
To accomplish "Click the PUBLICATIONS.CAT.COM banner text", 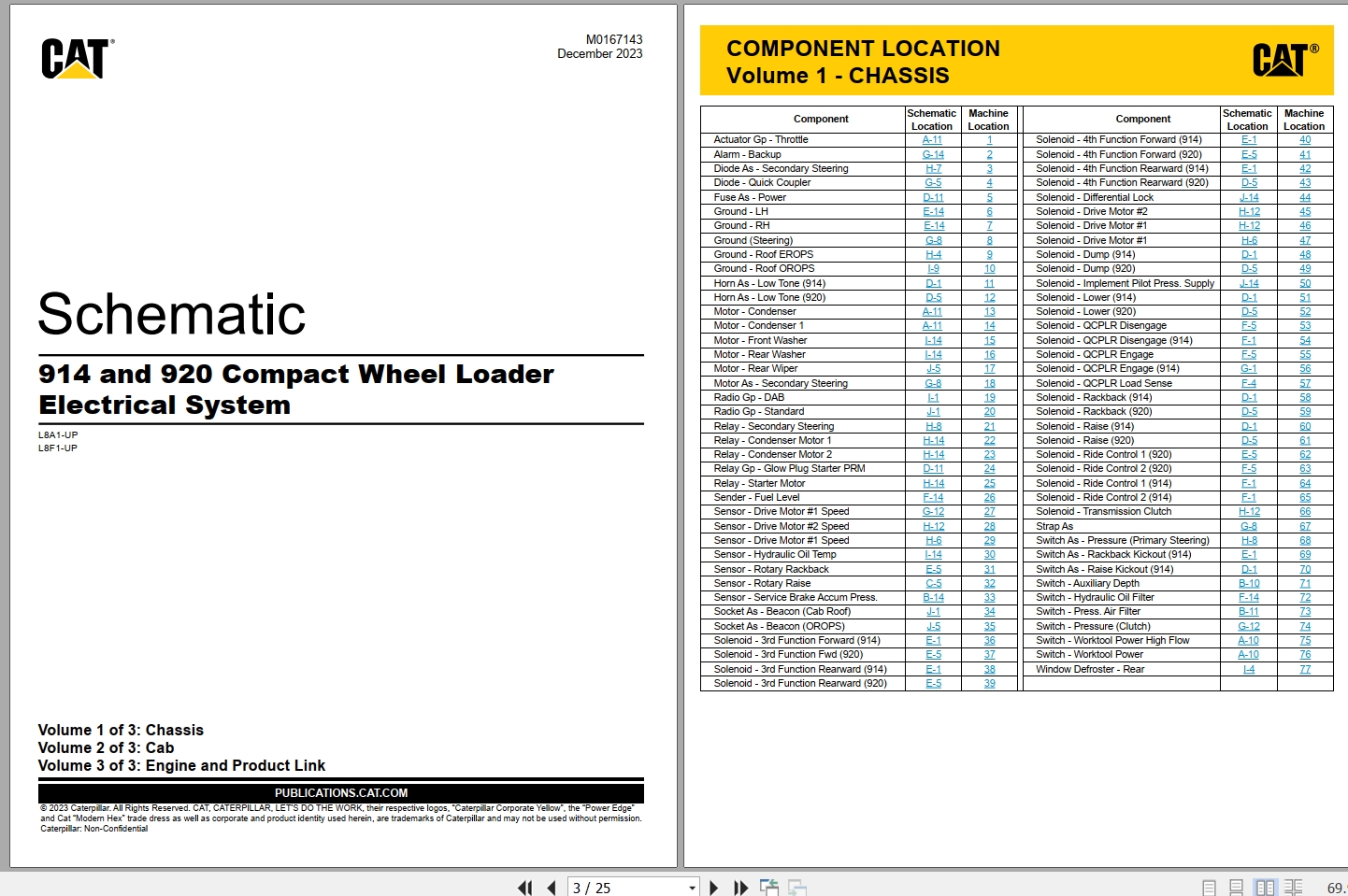I will tap(341, 793).
